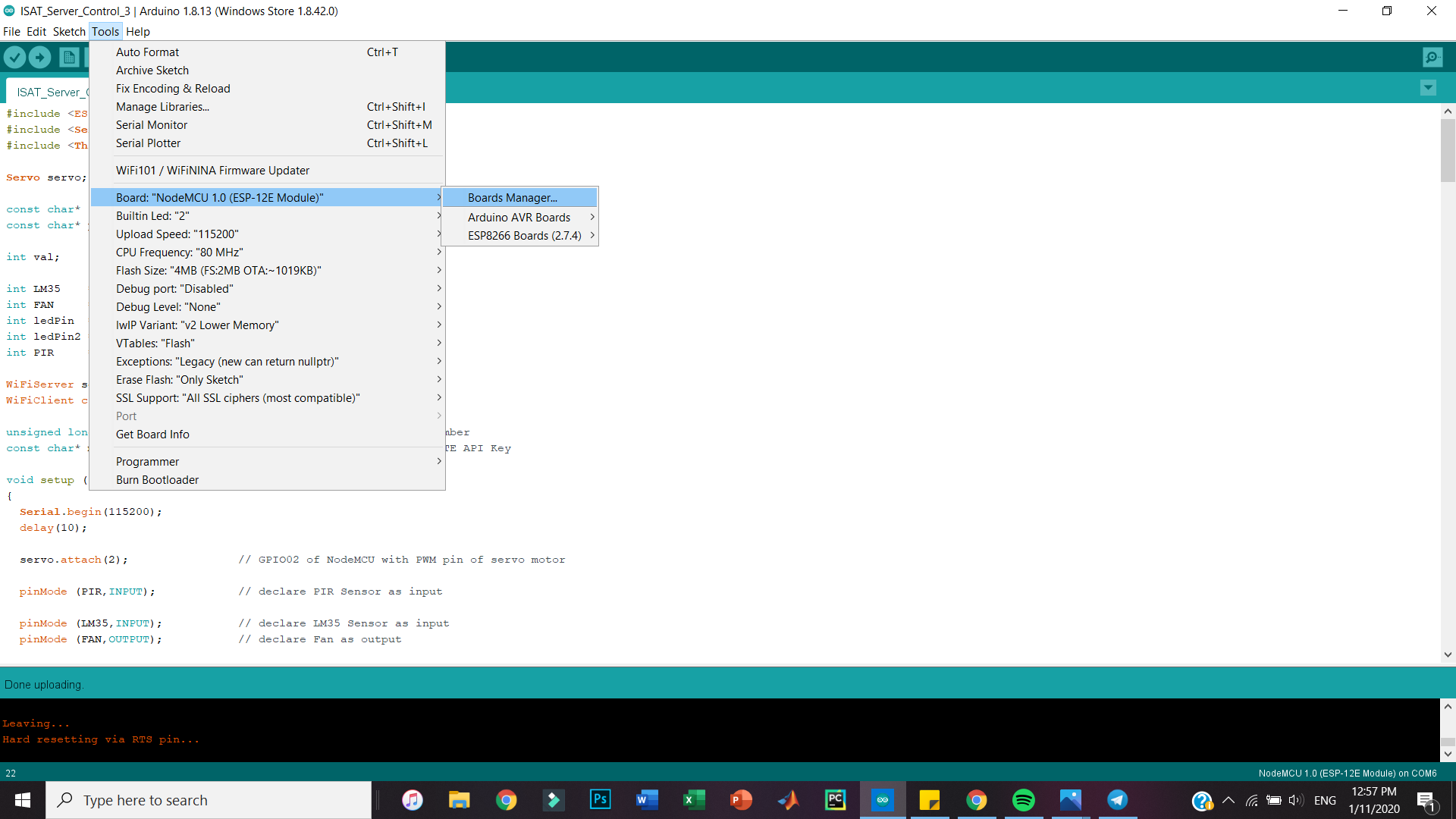The width and height of the screenshot is (1456, 819).
Task: Expand the lwIP Variant submenu
Action: (x=267, y=325)
